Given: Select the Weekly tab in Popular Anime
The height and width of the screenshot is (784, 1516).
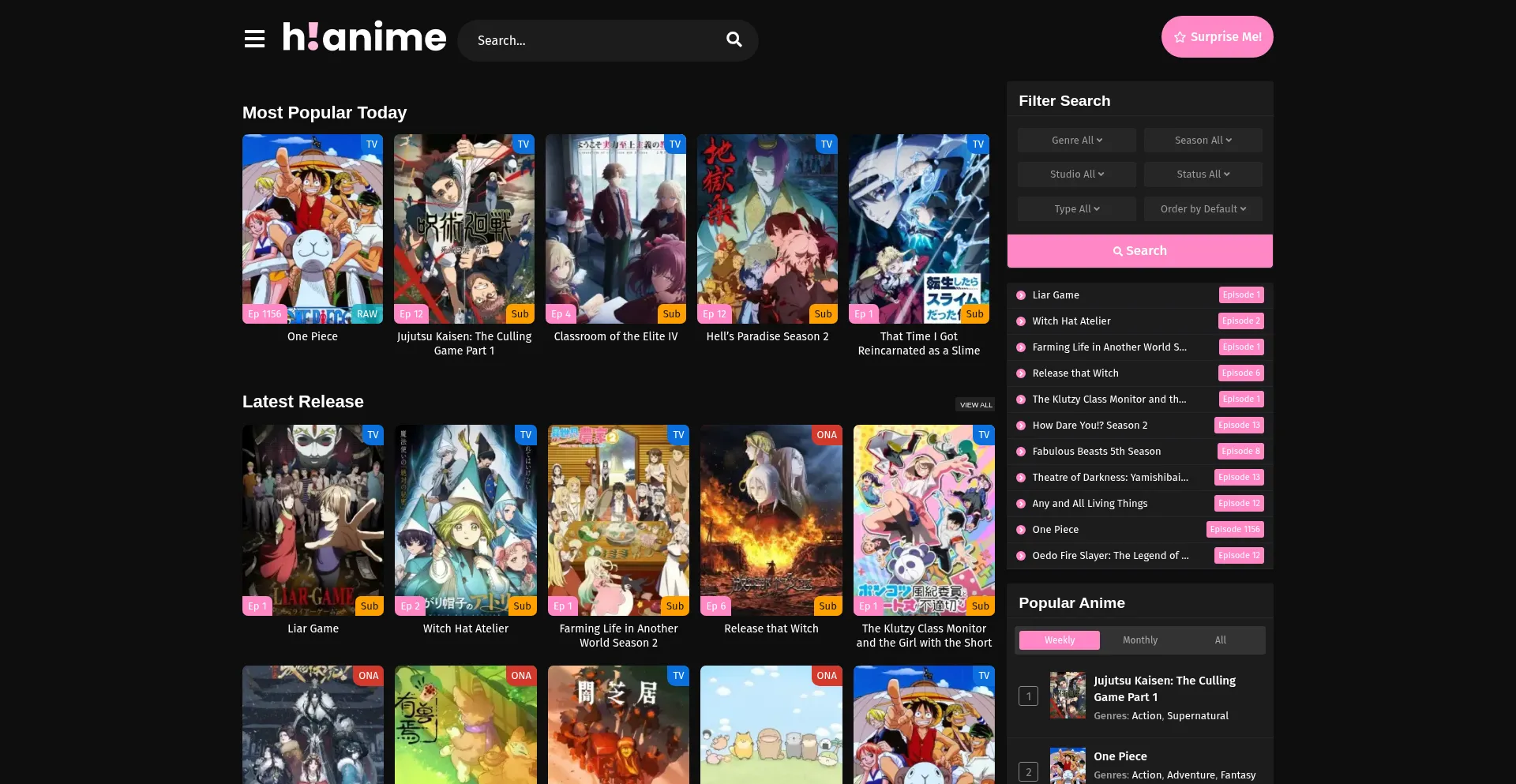Looking at the screenshot, I should 1060,640.
